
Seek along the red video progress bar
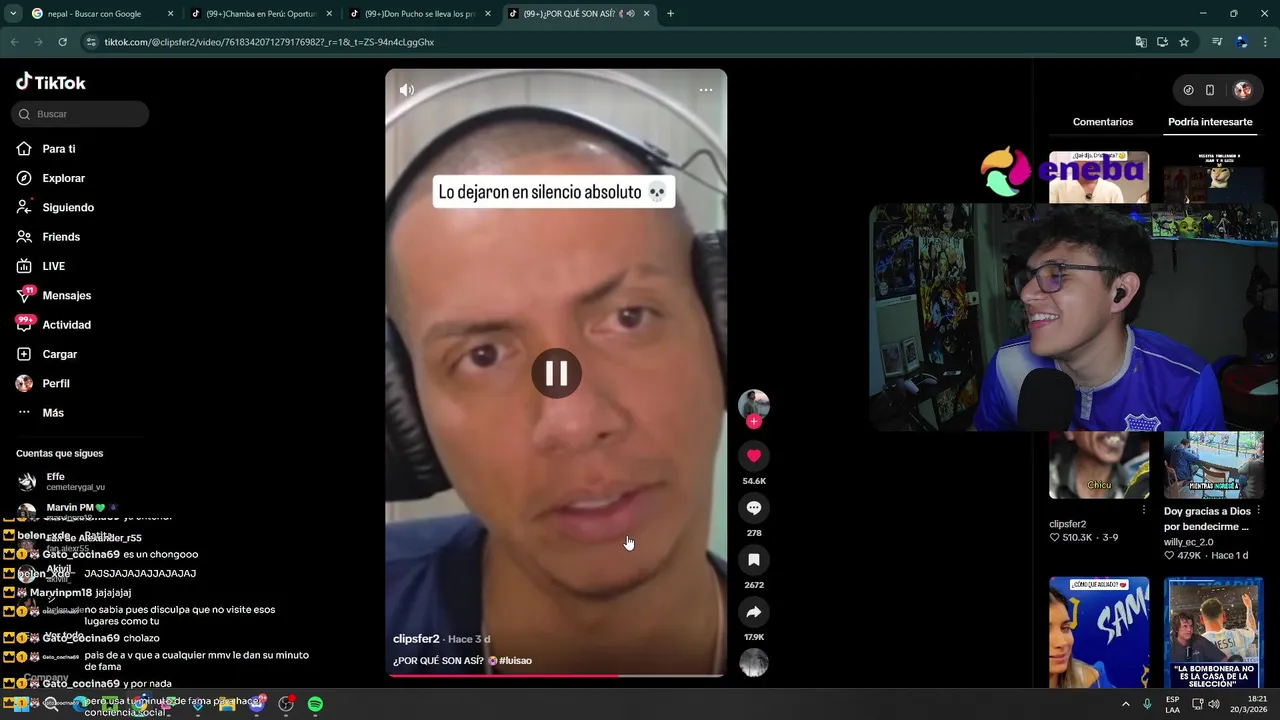556,676
